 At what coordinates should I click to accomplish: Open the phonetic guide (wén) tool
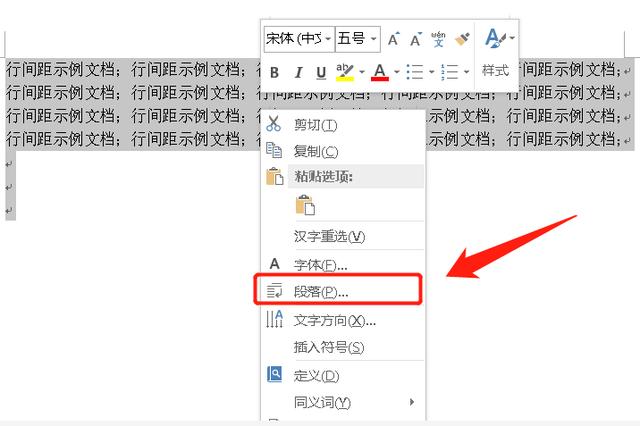click(438, 39)
